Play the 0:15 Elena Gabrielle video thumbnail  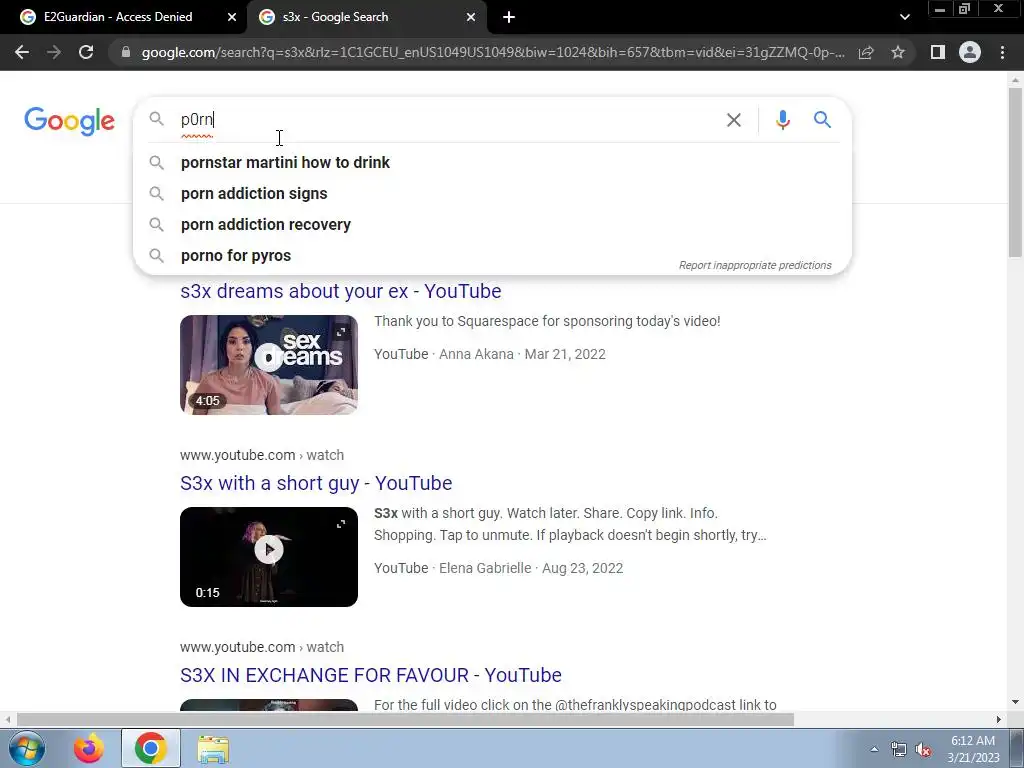click(268, 556)
